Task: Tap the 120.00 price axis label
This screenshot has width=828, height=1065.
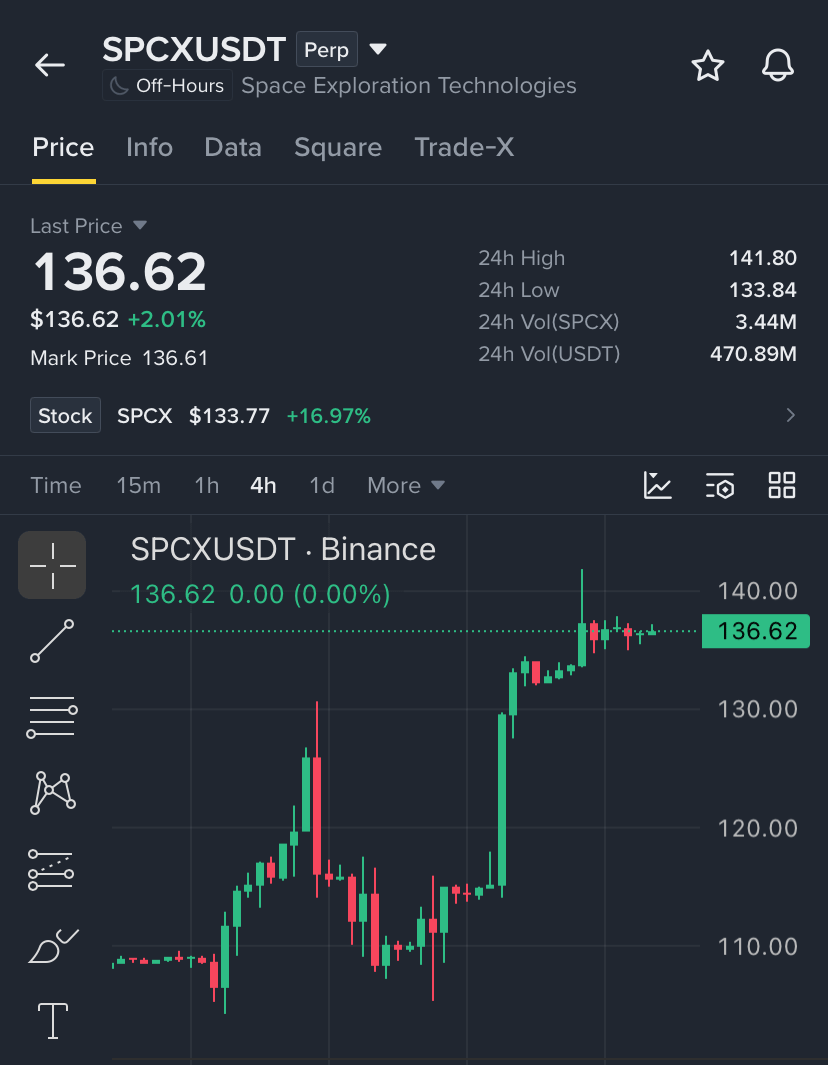Action: click(758, 829)
